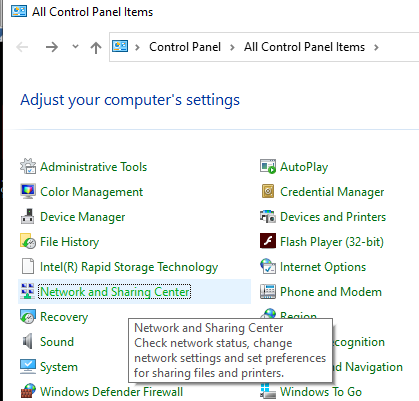The width and height of the screenshot is (419, 401).
Task: Open the Windows Defender Firewall icon
Action: click(28, 391)
